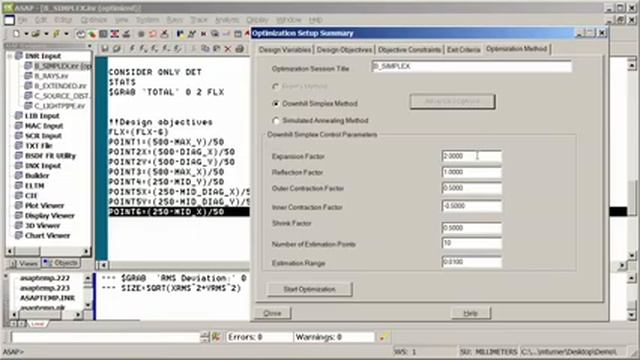Screen dimensions: 640x360
Task: Click the Print icon in editor toolbar
Action: (240, 49)
